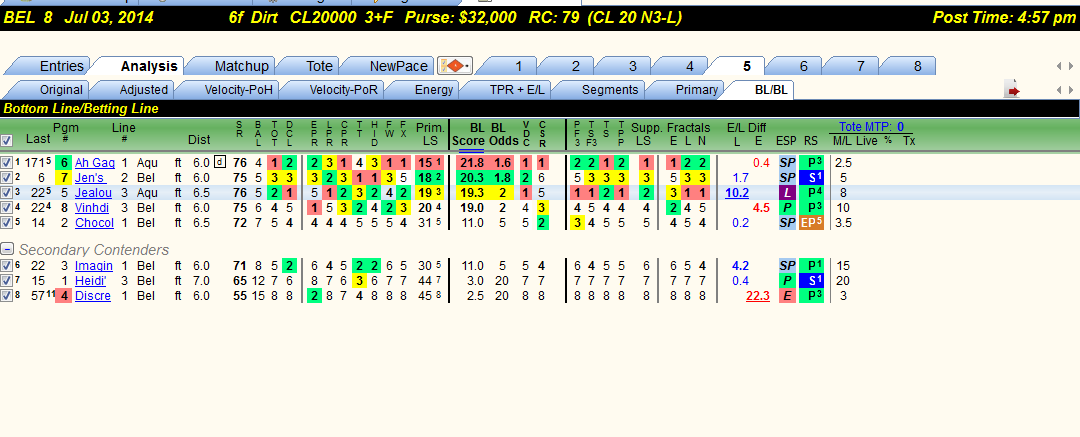The width and height of the screenshot is (1080, 437).
Task: Click S1 run style badge for Jen's
Action: (811, 178)
